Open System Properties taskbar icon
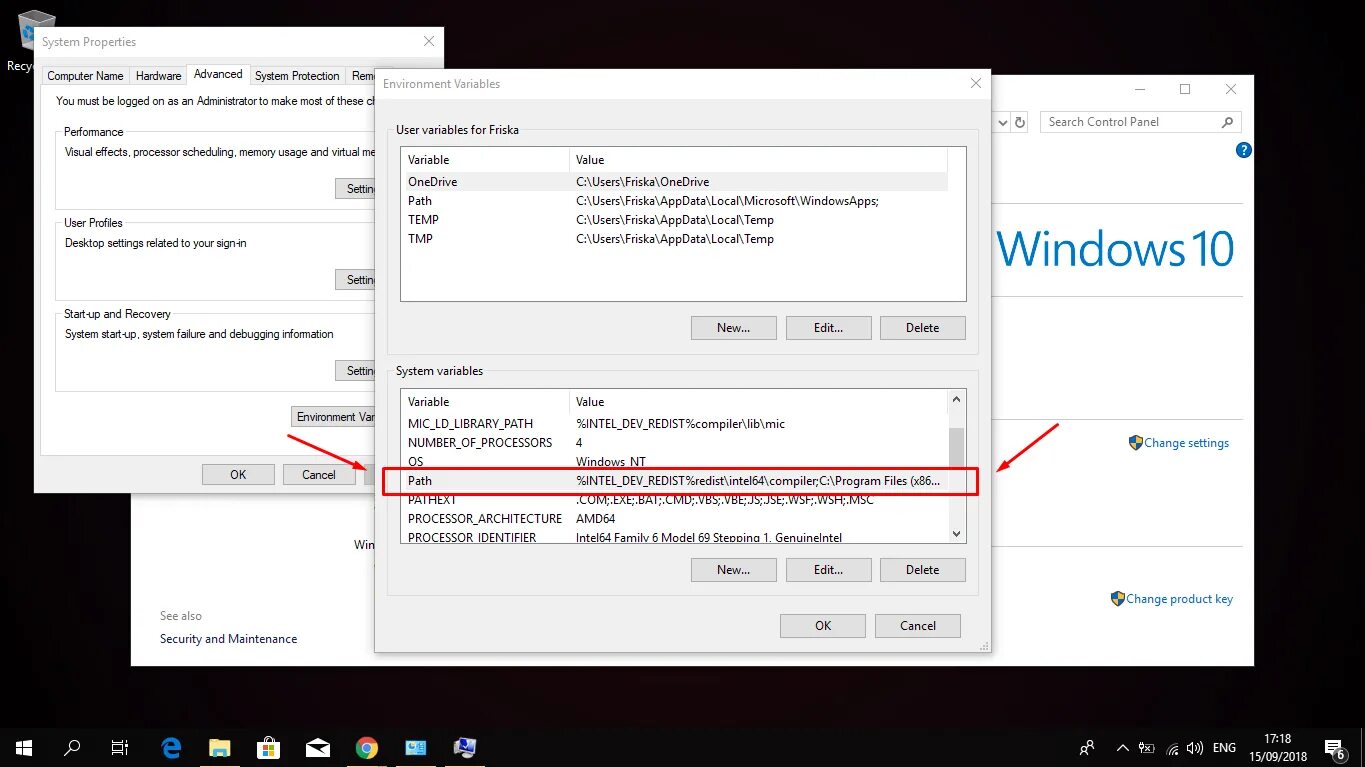Image resolution: width=1365 pixels, height=767 pixels. [x=465, y=747]
